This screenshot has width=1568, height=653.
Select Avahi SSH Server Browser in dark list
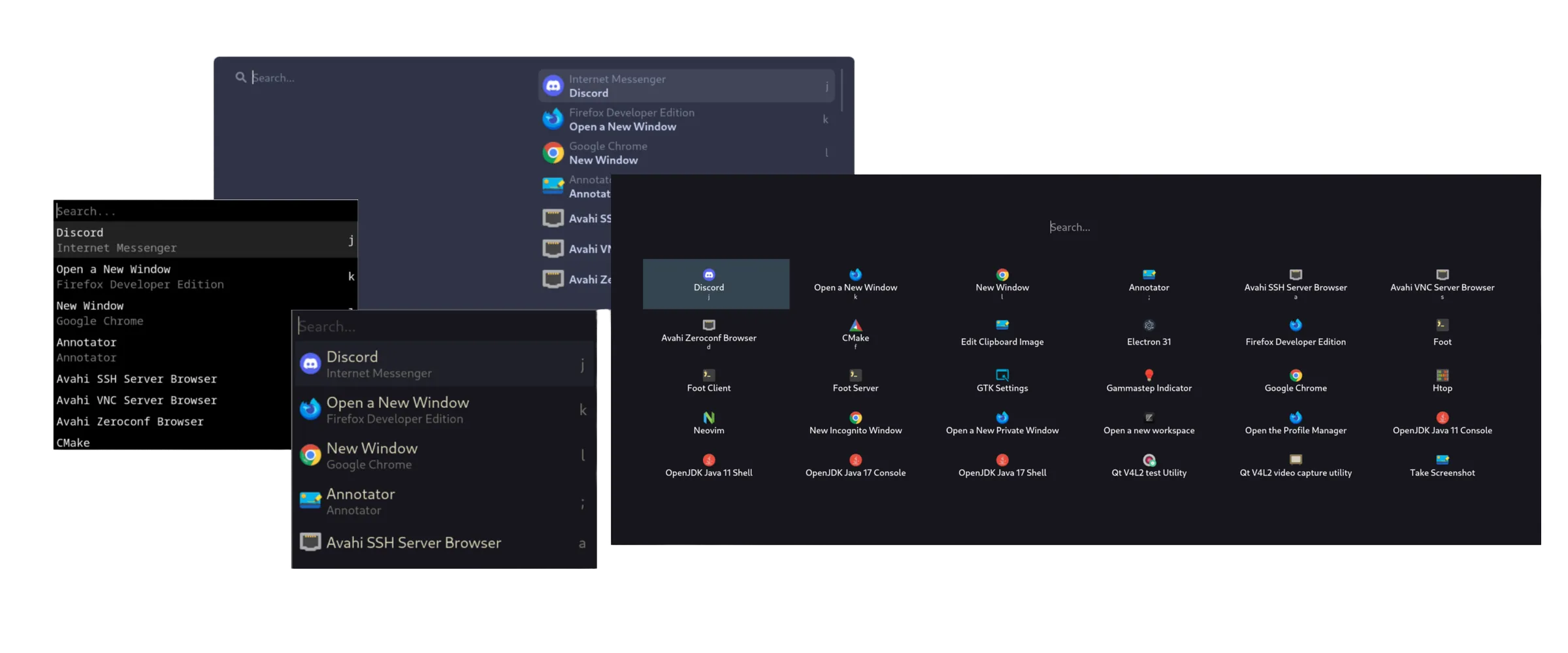point(414,543)
